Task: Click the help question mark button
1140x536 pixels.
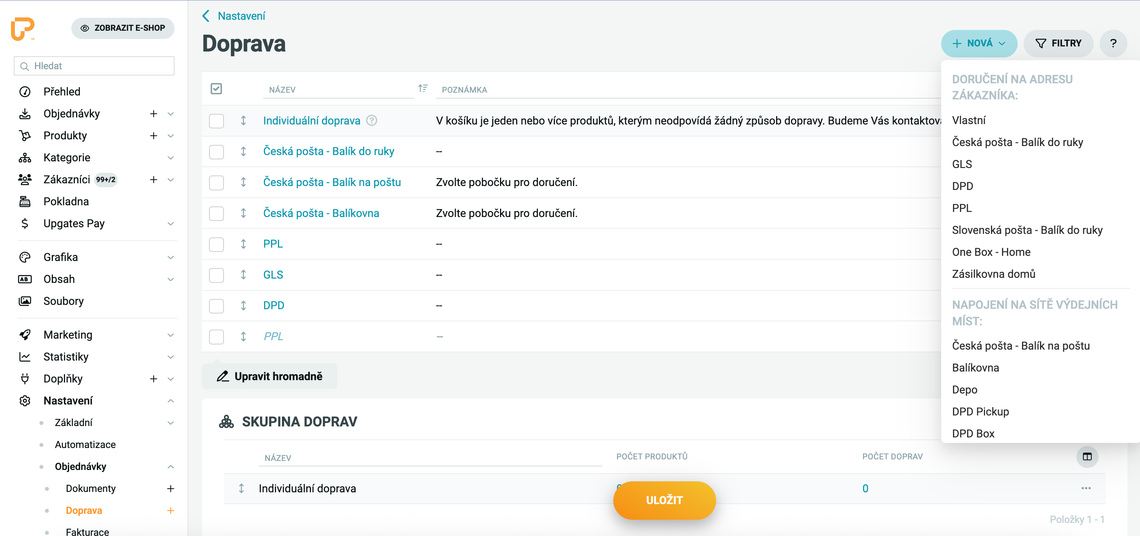Action: 1113,44
